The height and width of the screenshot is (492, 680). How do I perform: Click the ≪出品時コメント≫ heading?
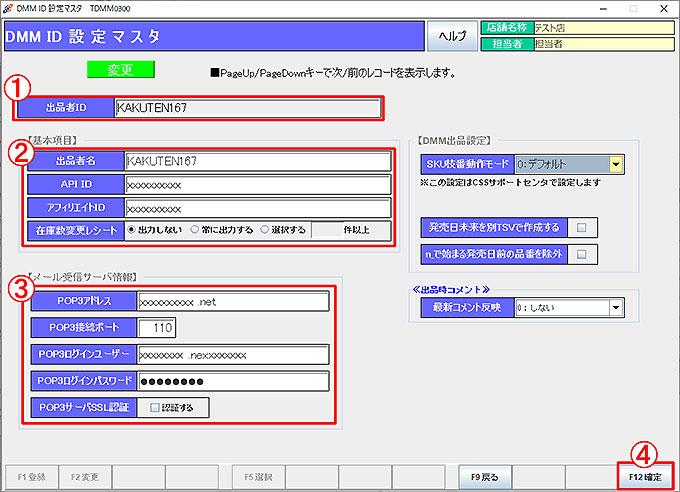(450, 289)
